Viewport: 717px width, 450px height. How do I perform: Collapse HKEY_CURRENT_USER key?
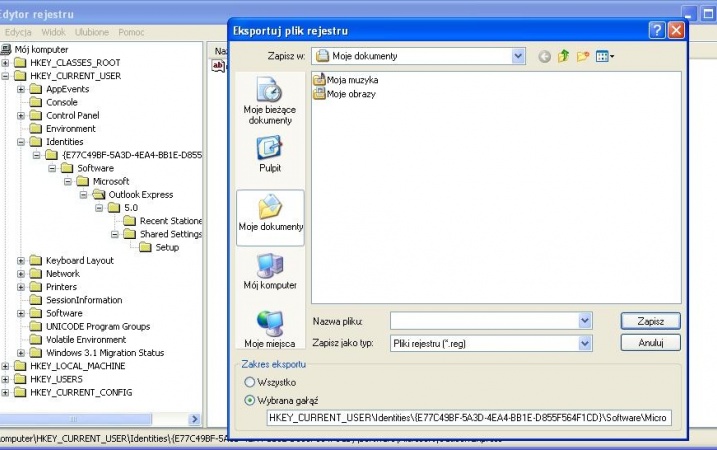[5, 76]
